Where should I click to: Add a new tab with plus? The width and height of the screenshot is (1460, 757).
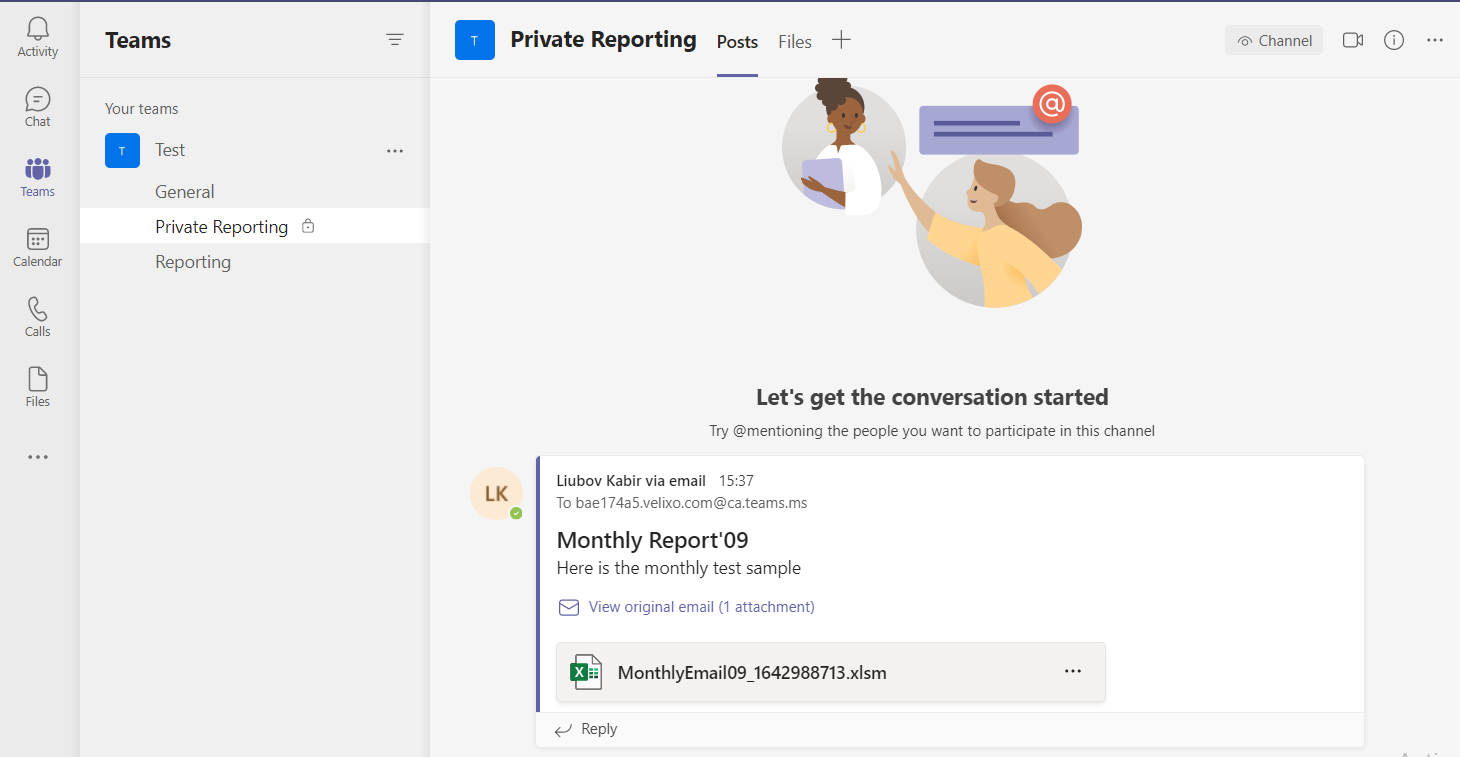[x=842, y=40]
